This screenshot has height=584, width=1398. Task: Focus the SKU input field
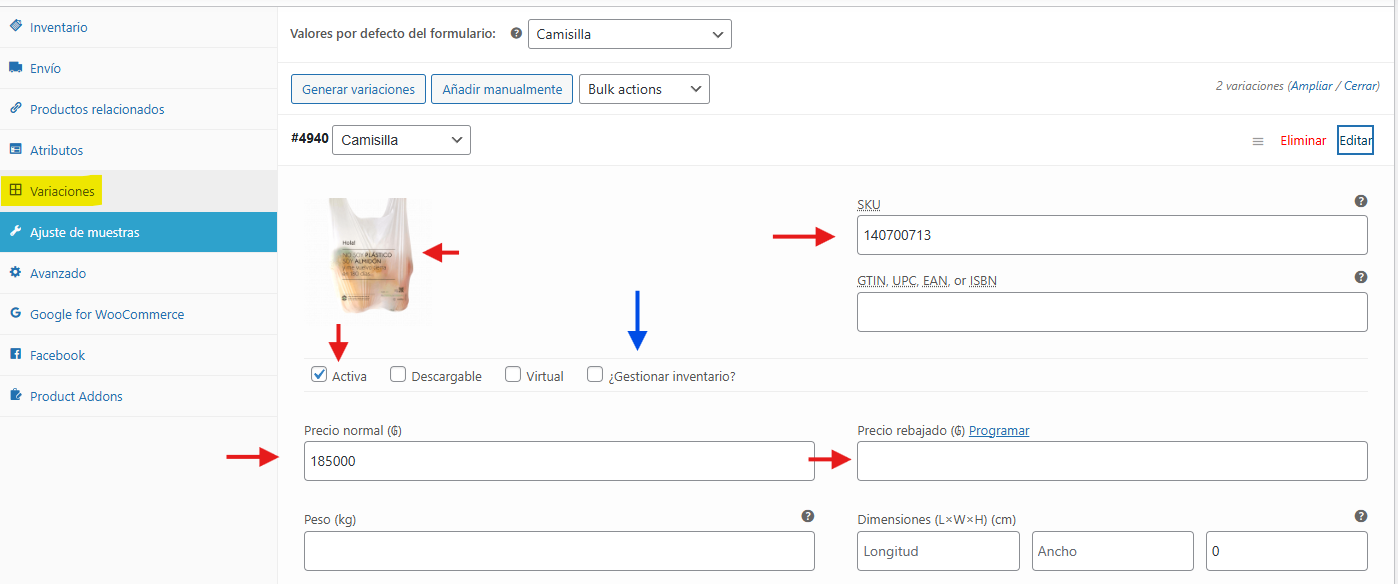tap(1112, 235)
